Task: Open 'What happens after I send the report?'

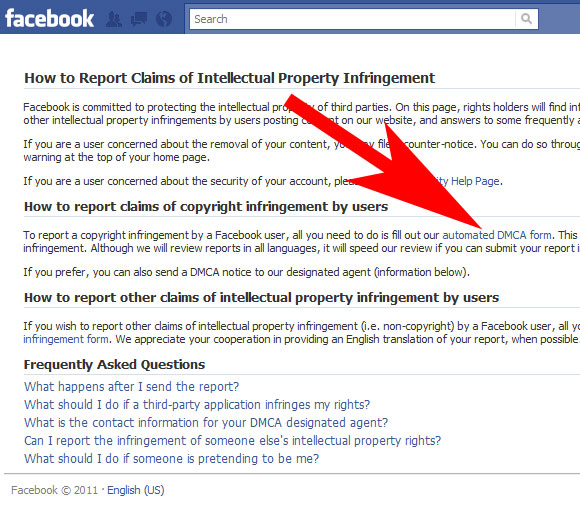Action: click(x=132, y=386)
